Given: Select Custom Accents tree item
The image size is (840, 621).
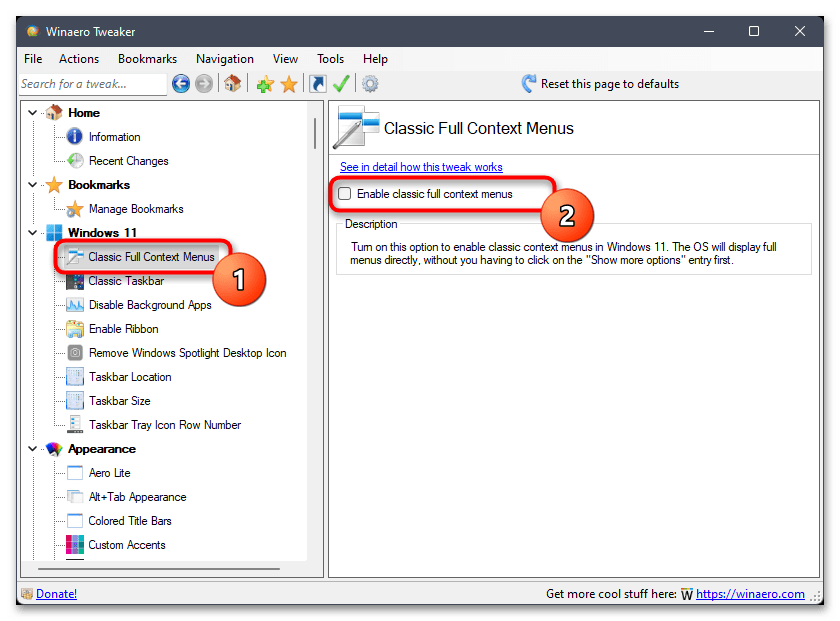Looking at the screenshot, I should [127, 545].
